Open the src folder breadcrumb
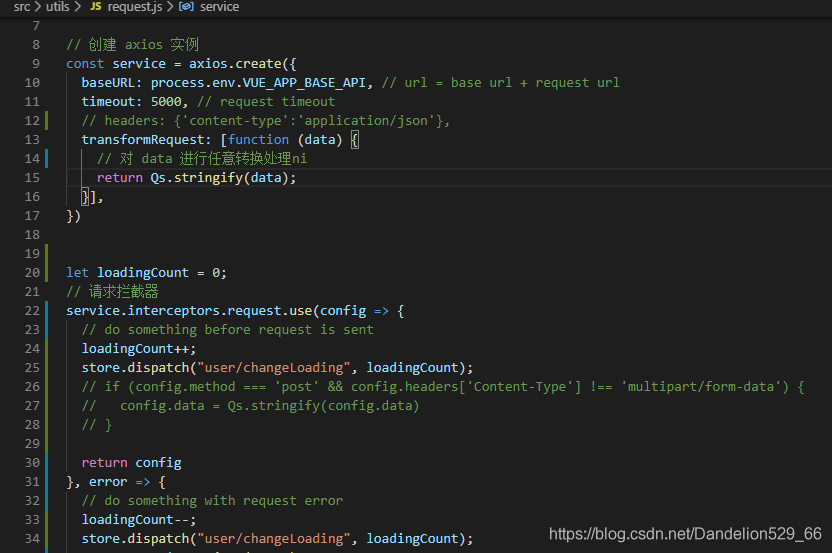Screen dimensions: 832x553 click(21, 7)
